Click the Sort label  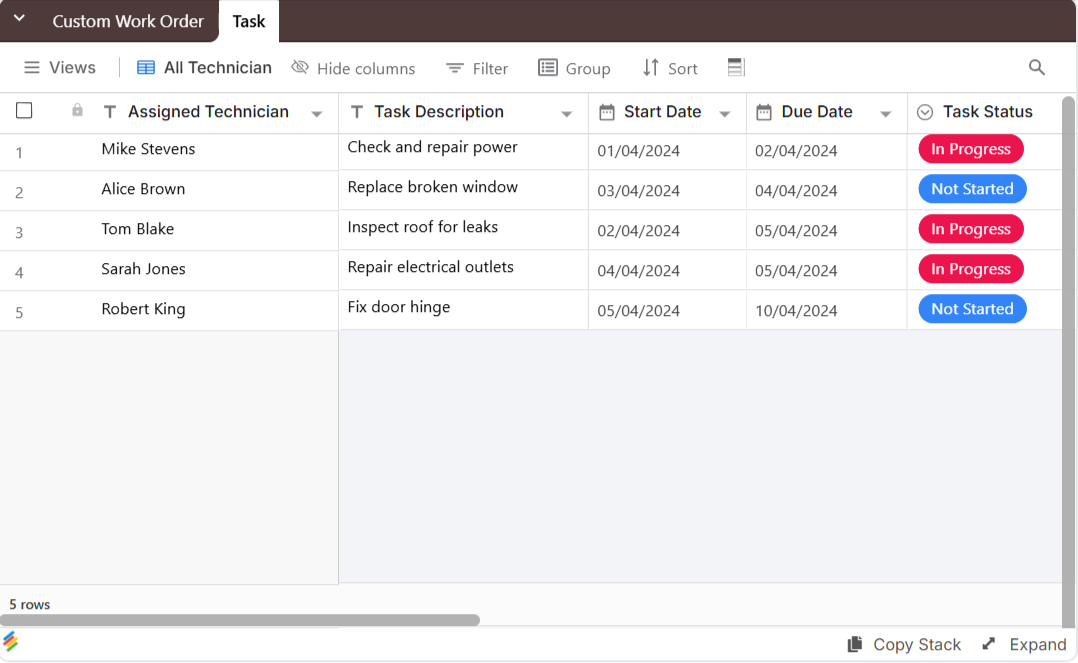pyautogui.click(x=683, y=69)
